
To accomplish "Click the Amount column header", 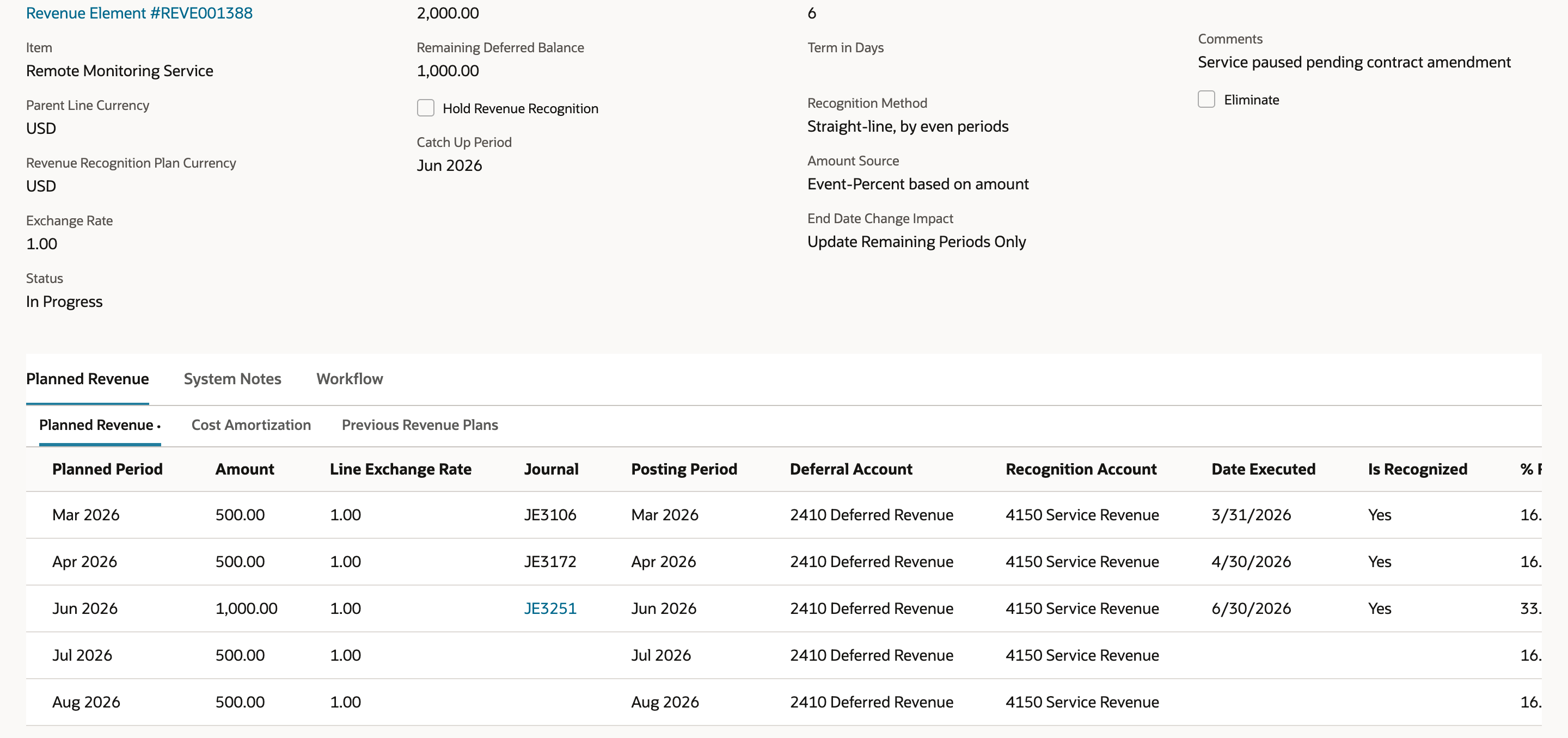I will click(244, 469).
